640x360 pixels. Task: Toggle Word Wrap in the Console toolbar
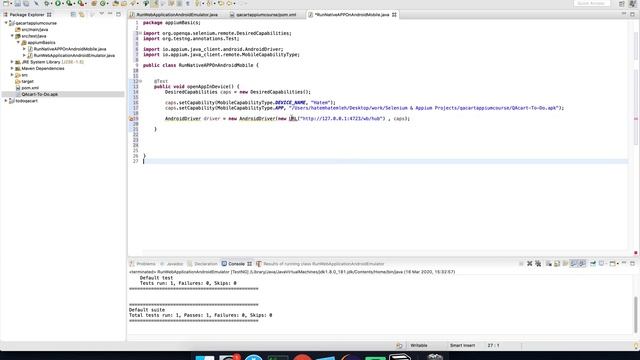tap(565, 264)
